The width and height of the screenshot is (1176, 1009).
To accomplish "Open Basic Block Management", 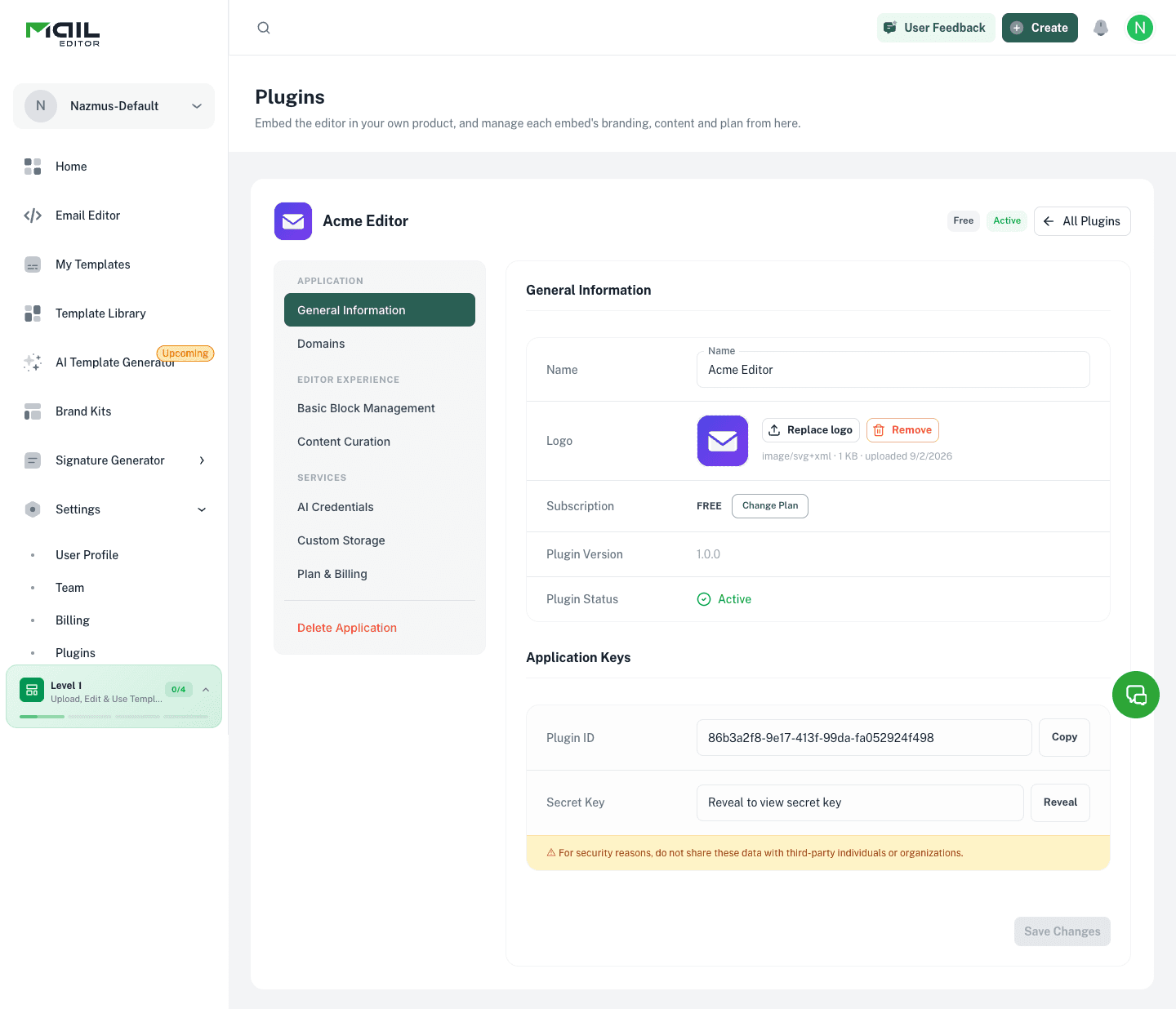I will tap(380, 408).
